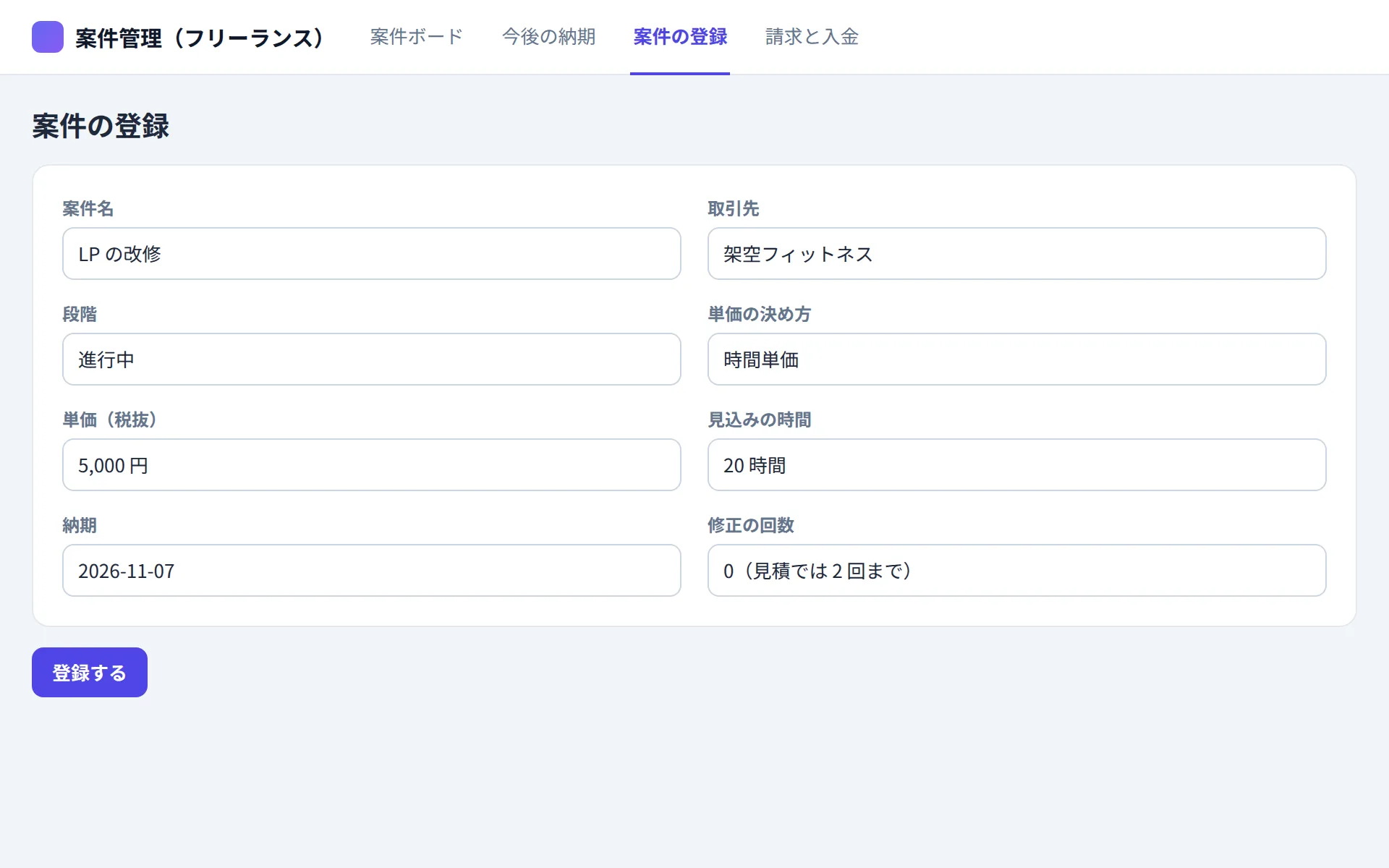1389x868 pixels.
Task: Open the 単価の決め方 field showing 時間単価
Action: [1016, 359]
